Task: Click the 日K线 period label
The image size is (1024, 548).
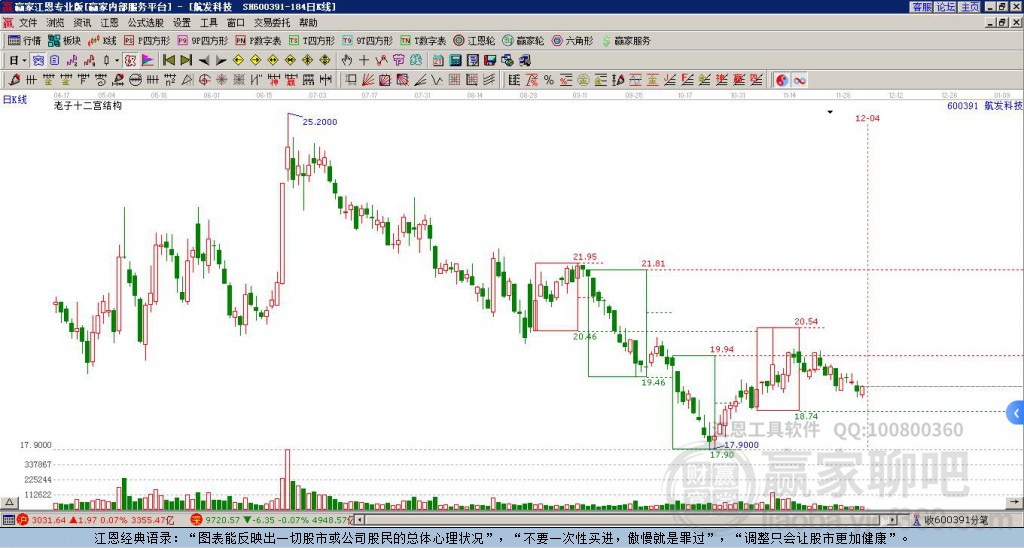Action: (15, 100)
